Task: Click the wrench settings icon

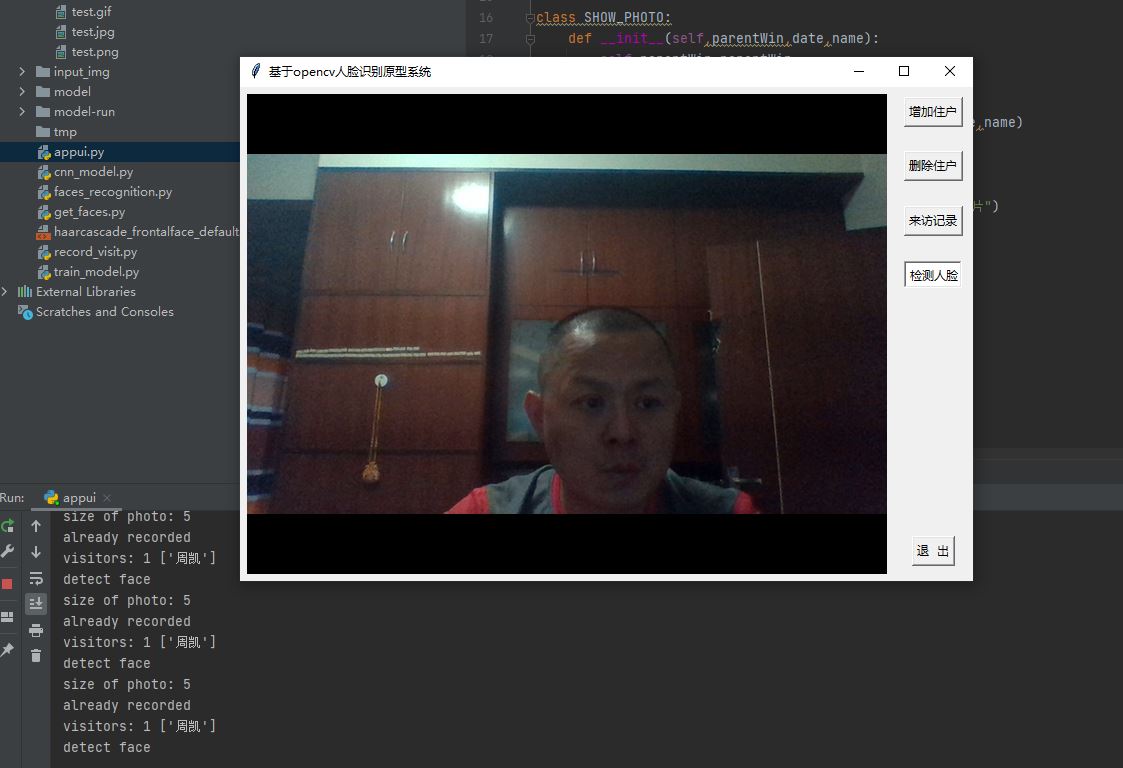Action: tap(7, 551)
